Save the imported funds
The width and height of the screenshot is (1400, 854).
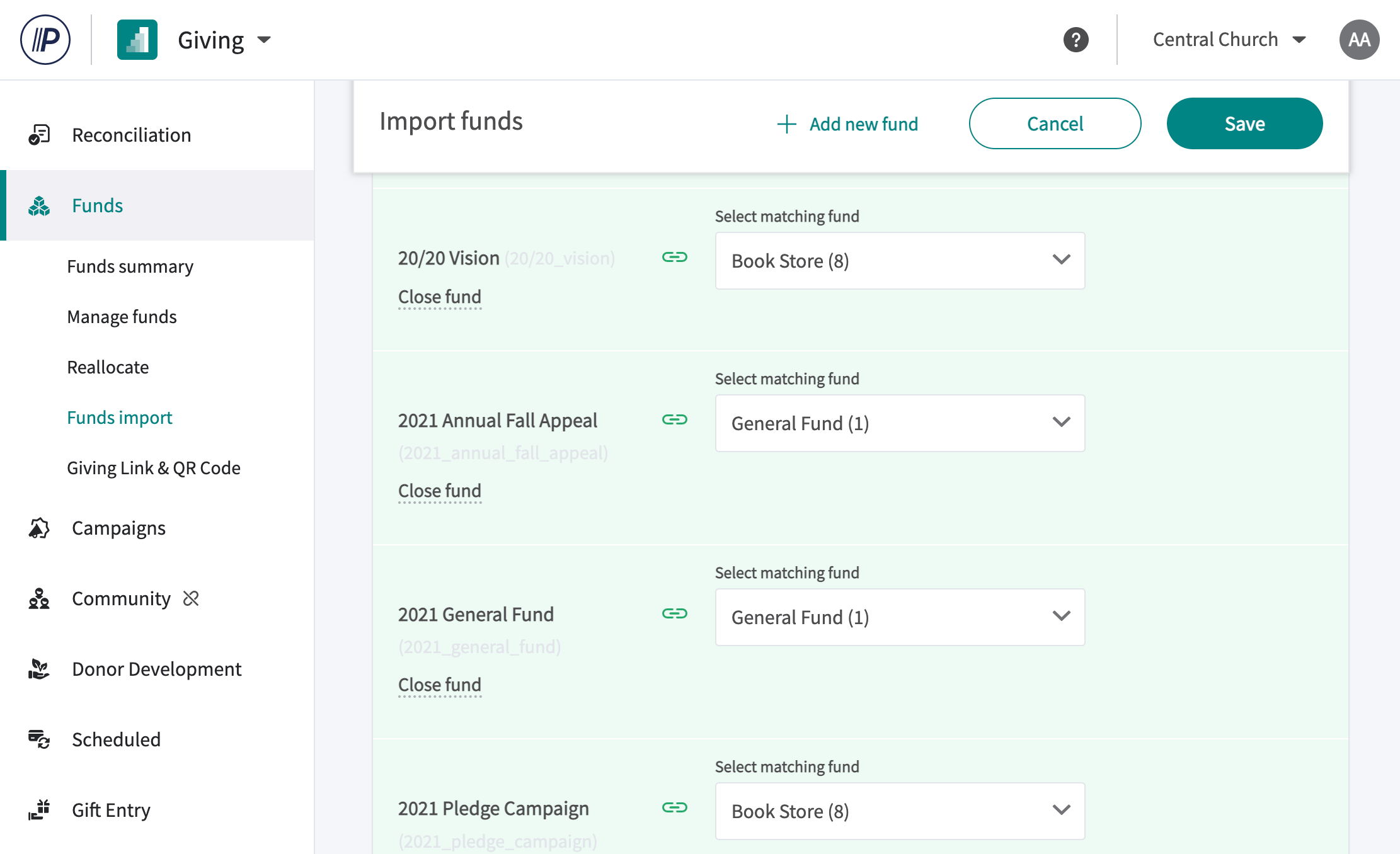click(1244, 123)
